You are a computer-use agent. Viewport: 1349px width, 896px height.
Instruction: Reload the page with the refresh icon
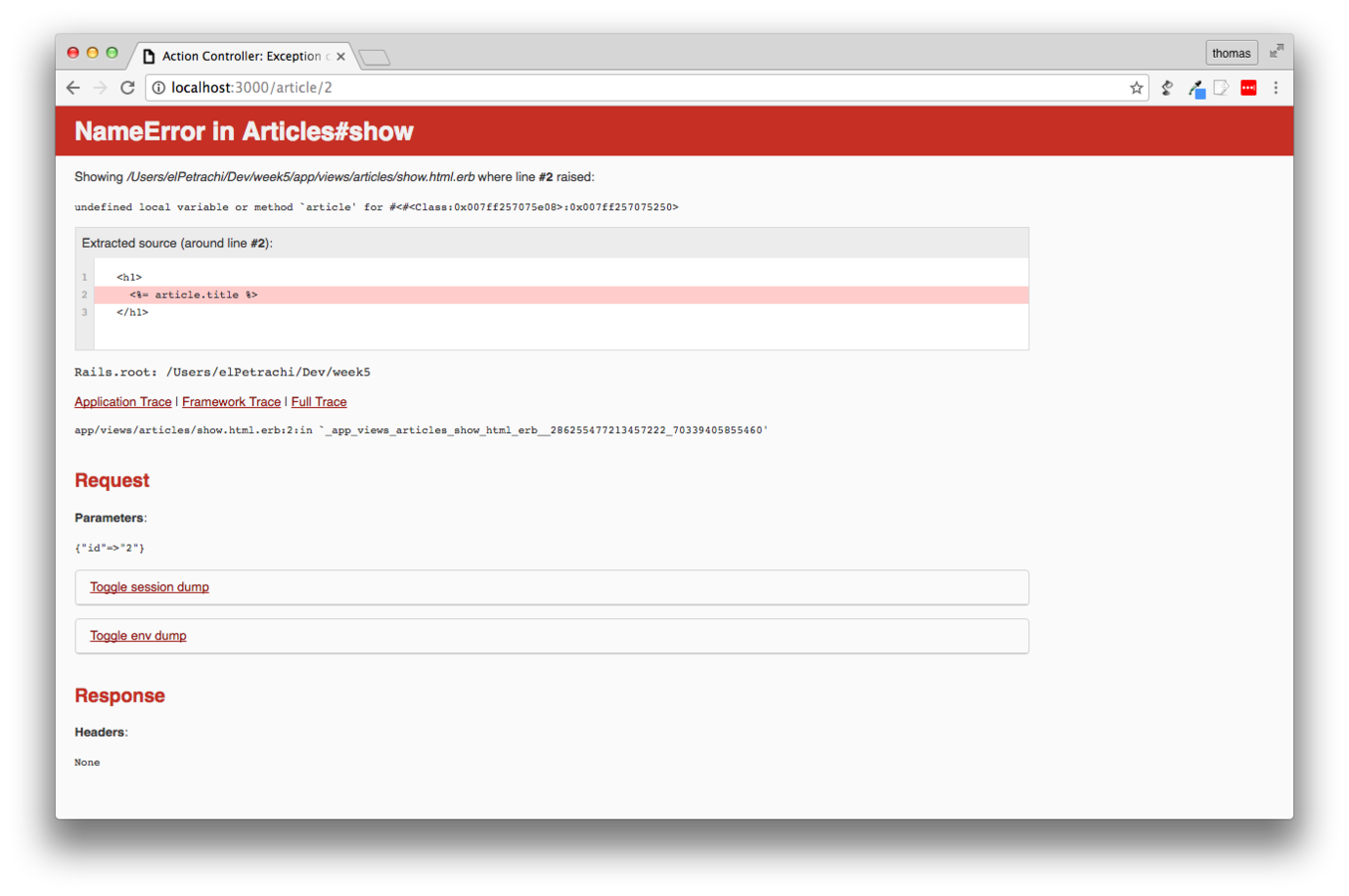click(x=127, y=88)
